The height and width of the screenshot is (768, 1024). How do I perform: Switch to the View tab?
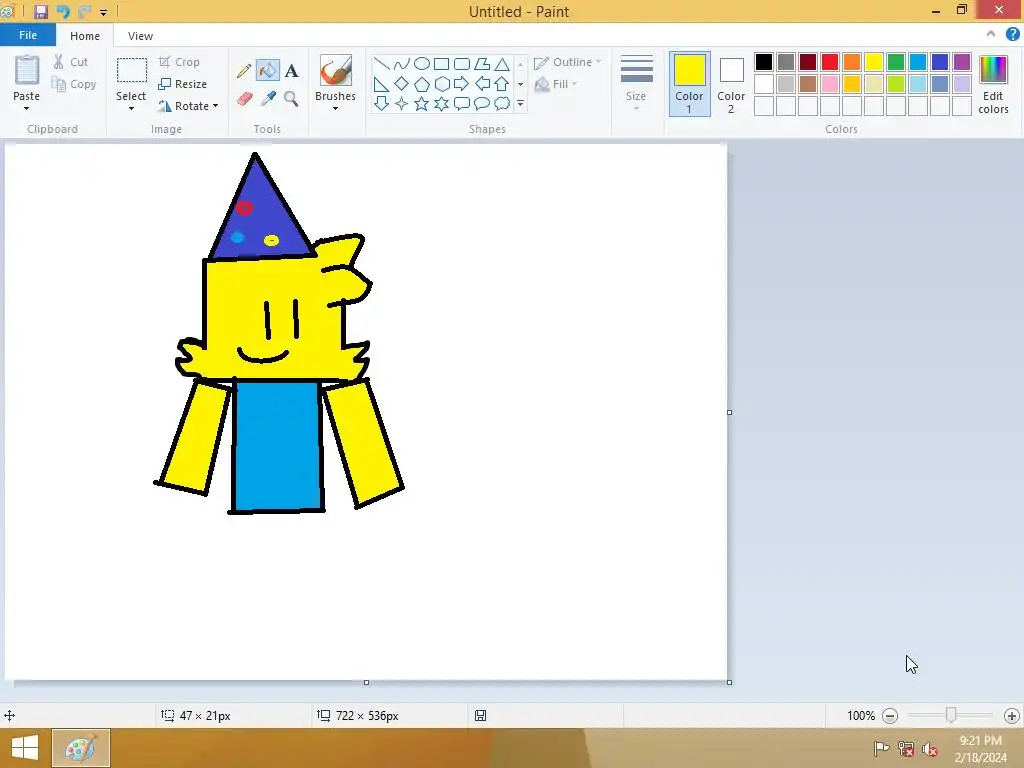[x=140, y=36]
